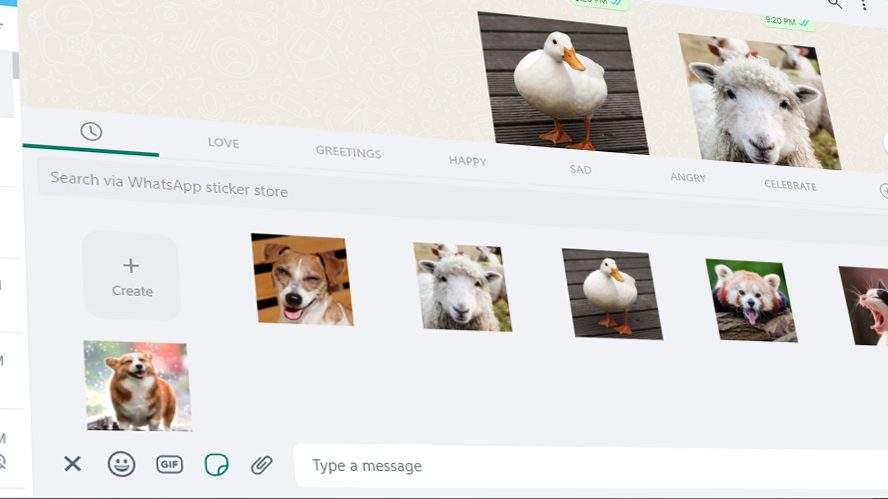Send the sheep sticker in panel
The width and height of the screenshot is (888, 499).
(462, 287)
